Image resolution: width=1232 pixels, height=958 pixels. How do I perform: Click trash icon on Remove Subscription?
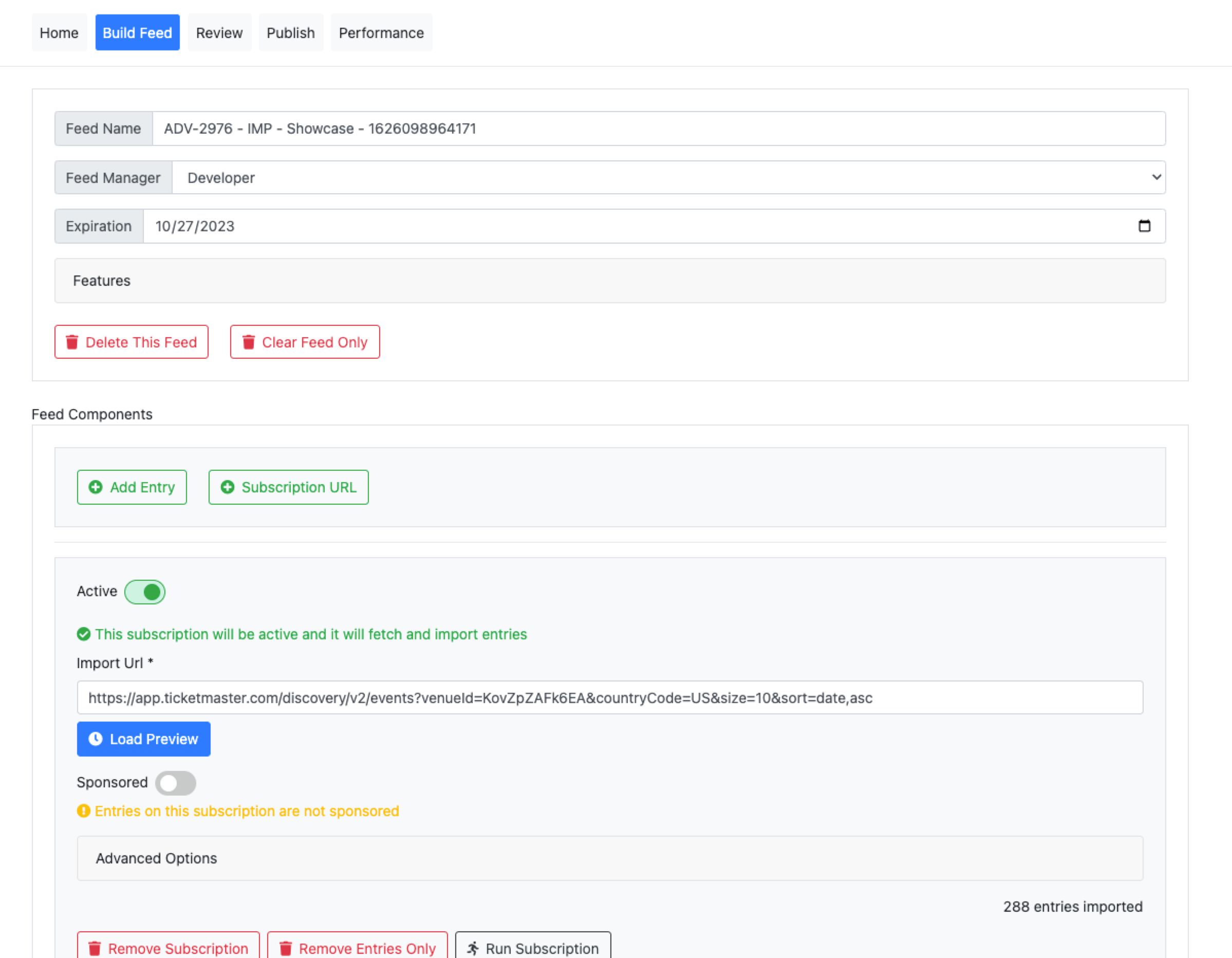coord(95,948)
